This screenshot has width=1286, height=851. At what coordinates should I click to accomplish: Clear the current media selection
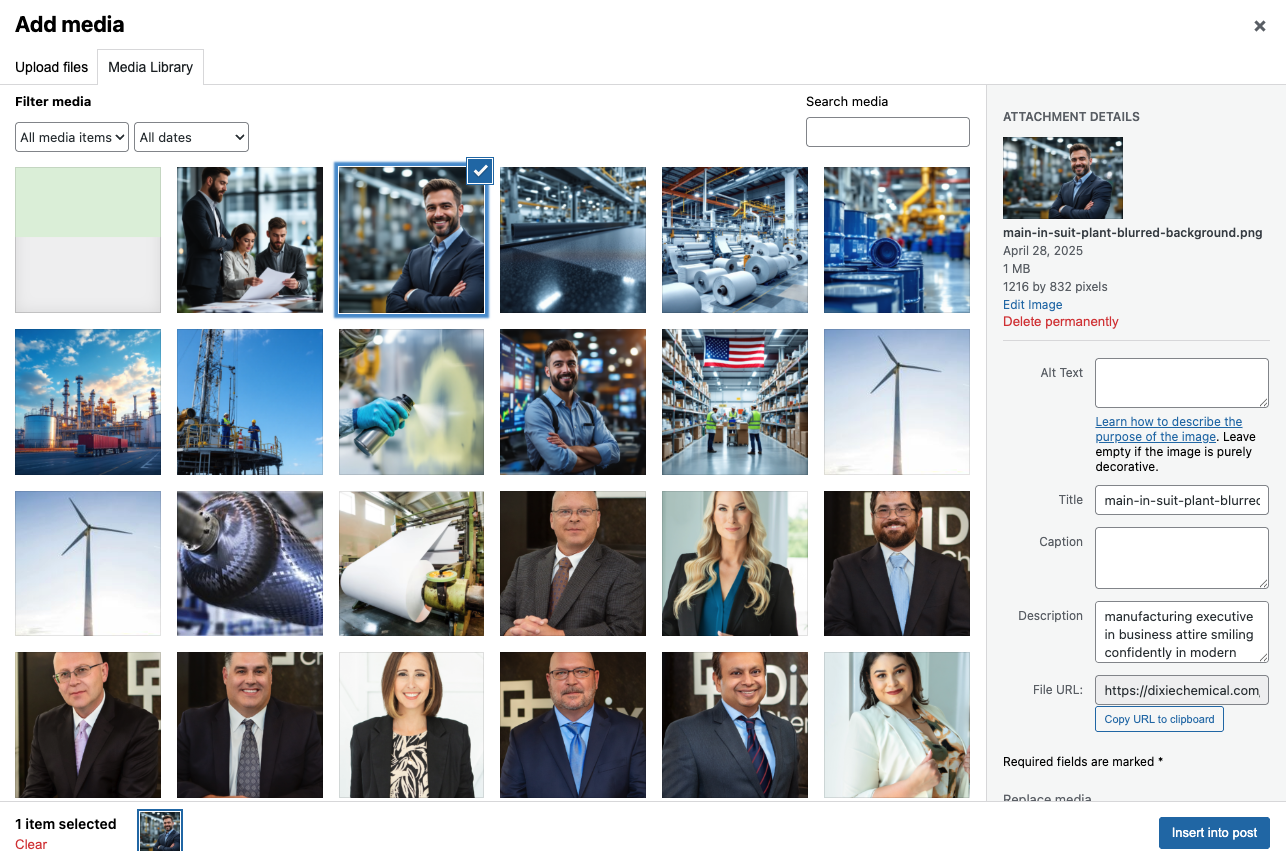coord(31,844)
